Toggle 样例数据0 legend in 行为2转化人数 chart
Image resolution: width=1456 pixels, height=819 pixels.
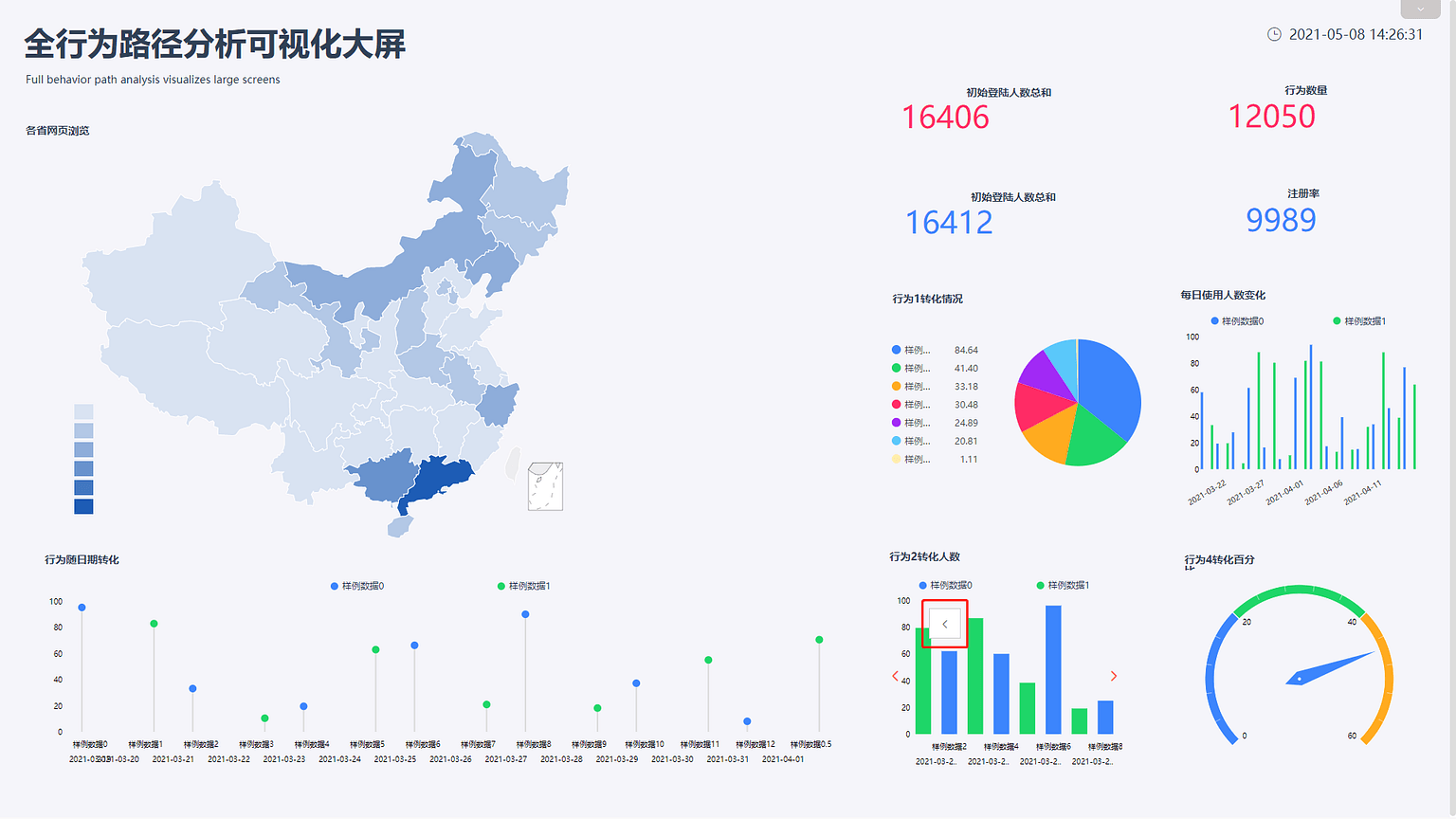tap(945, 585)
